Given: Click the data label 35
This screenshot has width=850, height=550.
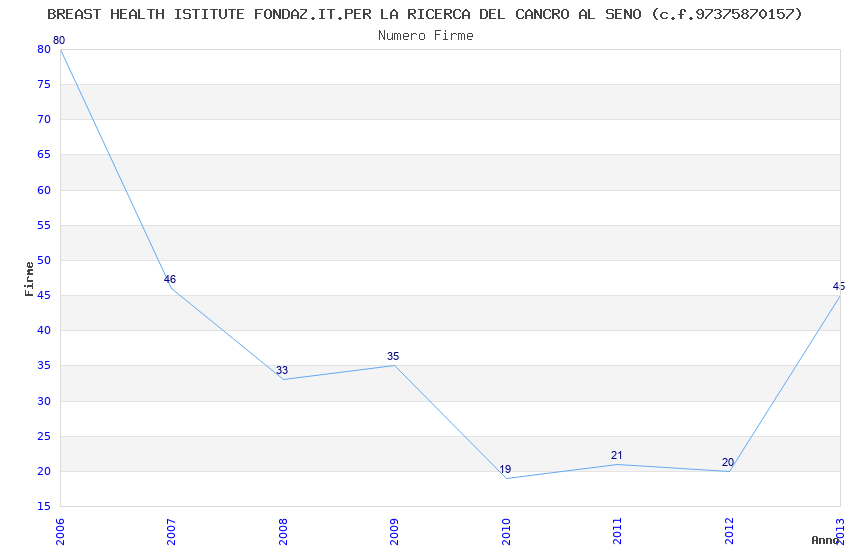Looking at the screenshot, I should click(x=393, y=356).
